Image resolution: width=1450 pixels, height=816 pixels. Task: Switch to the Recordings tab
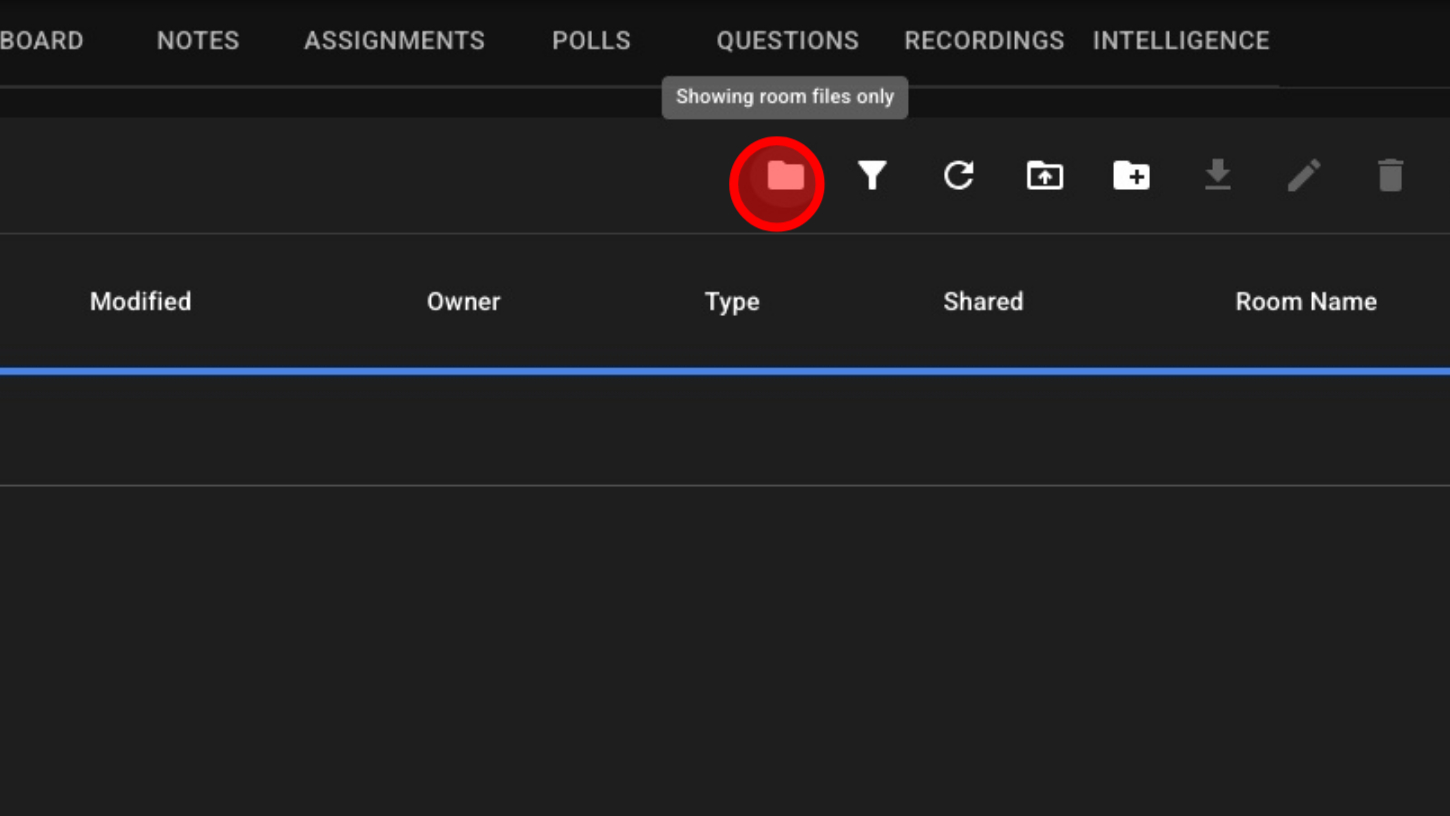click(x=984, y=41)
